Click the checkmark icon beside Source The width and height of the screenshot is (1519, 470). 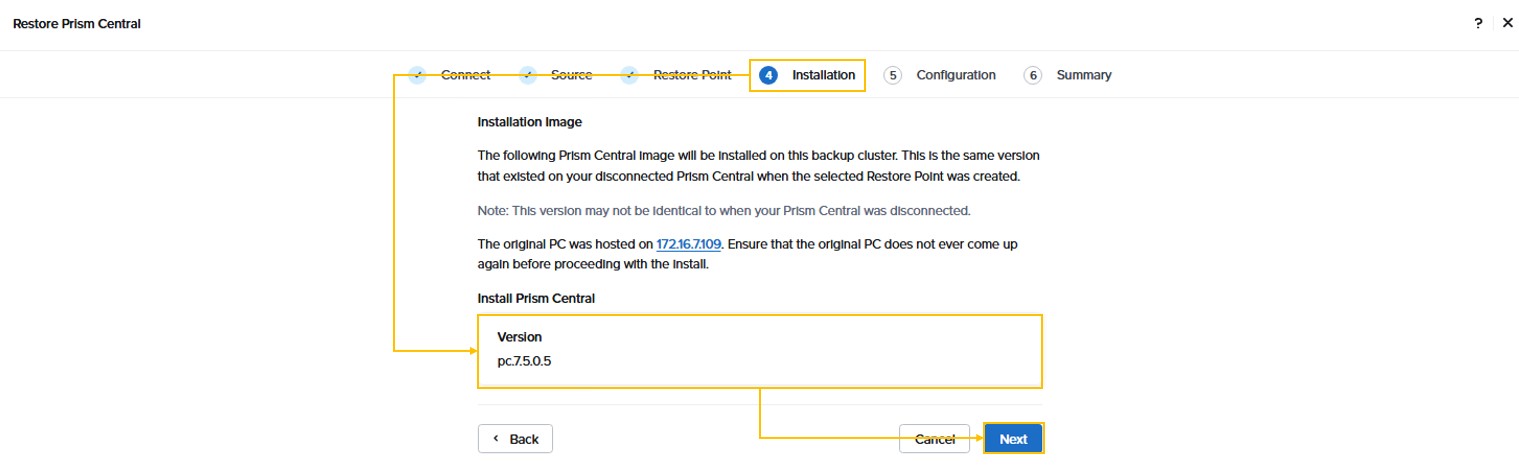(529, 75)
